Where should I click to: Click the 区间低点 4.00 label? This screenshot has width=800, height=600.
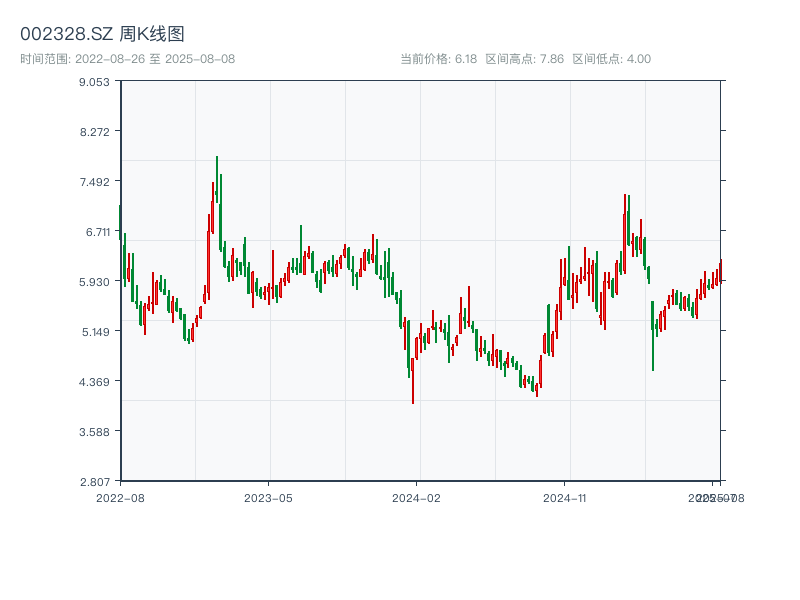611,59
